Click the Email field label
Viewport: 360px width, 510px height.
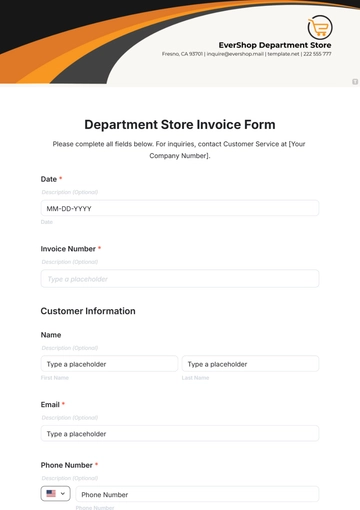tap(50, 404)
